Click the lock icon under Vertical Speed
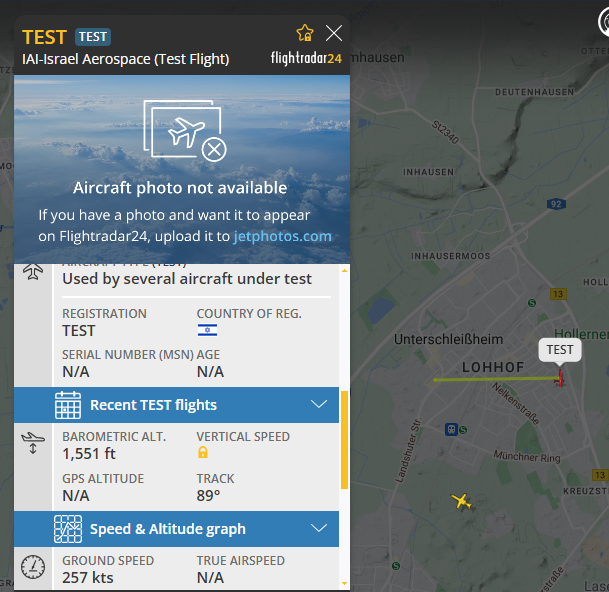609x592 pixels. (203, 453)
